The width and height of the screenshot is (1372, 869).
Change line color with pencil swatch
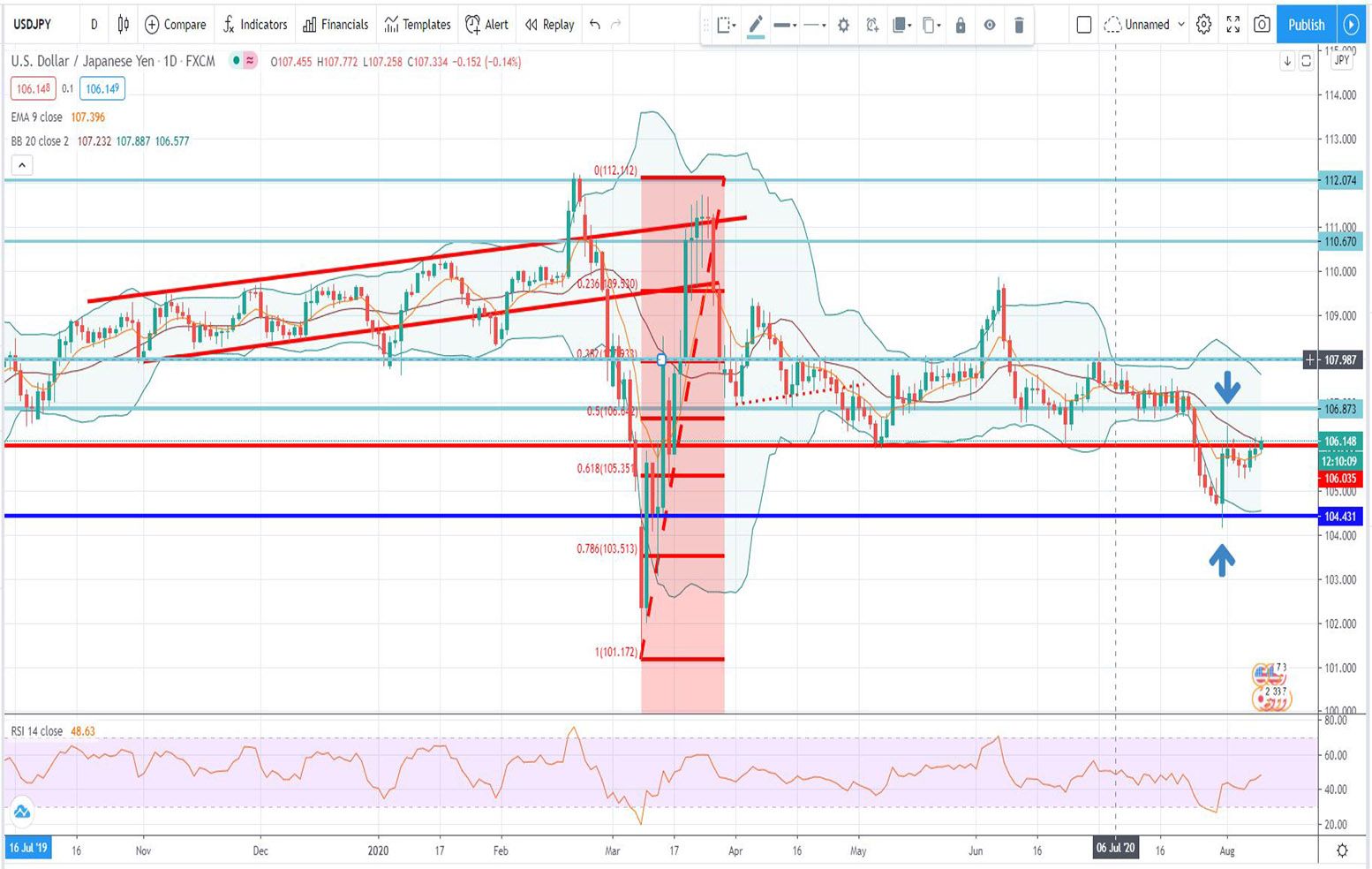756,25
